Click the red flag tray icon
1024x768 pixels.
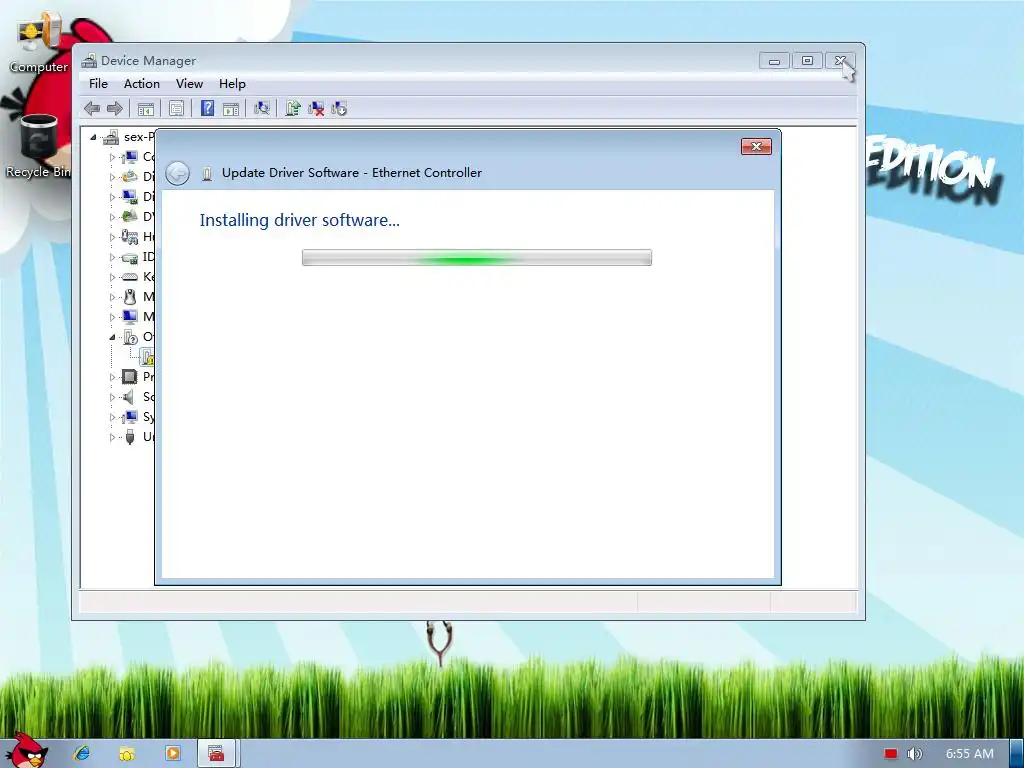[x=891, y=754]
